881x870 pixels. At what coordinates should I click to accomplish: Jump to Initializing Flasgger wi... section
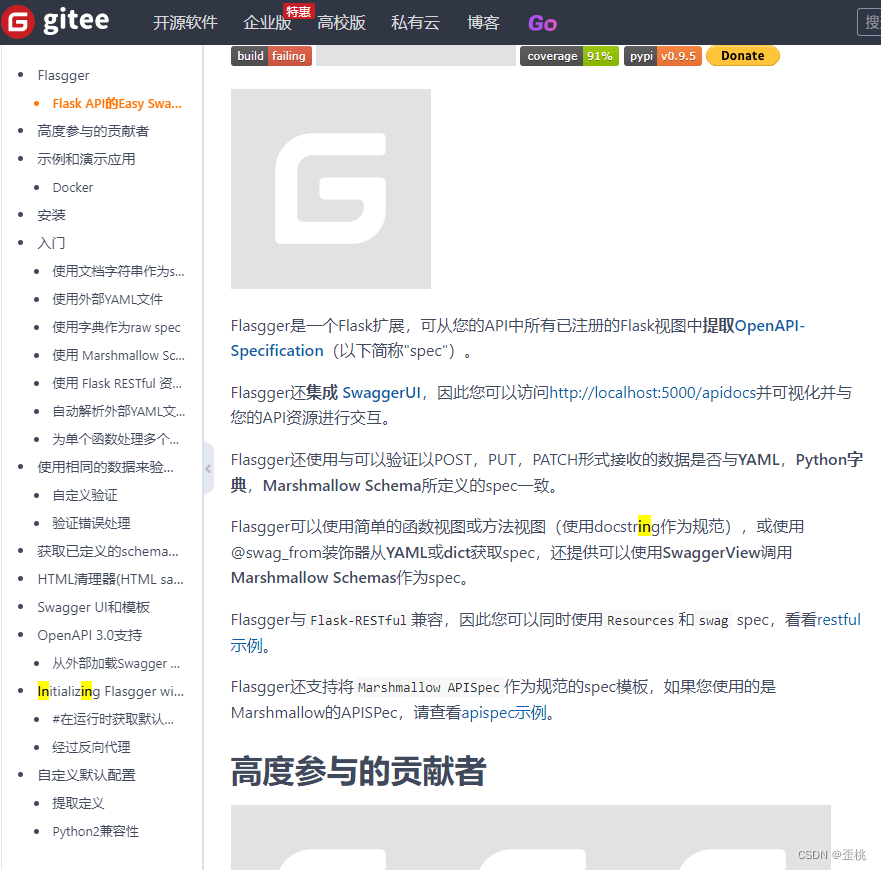111,691
